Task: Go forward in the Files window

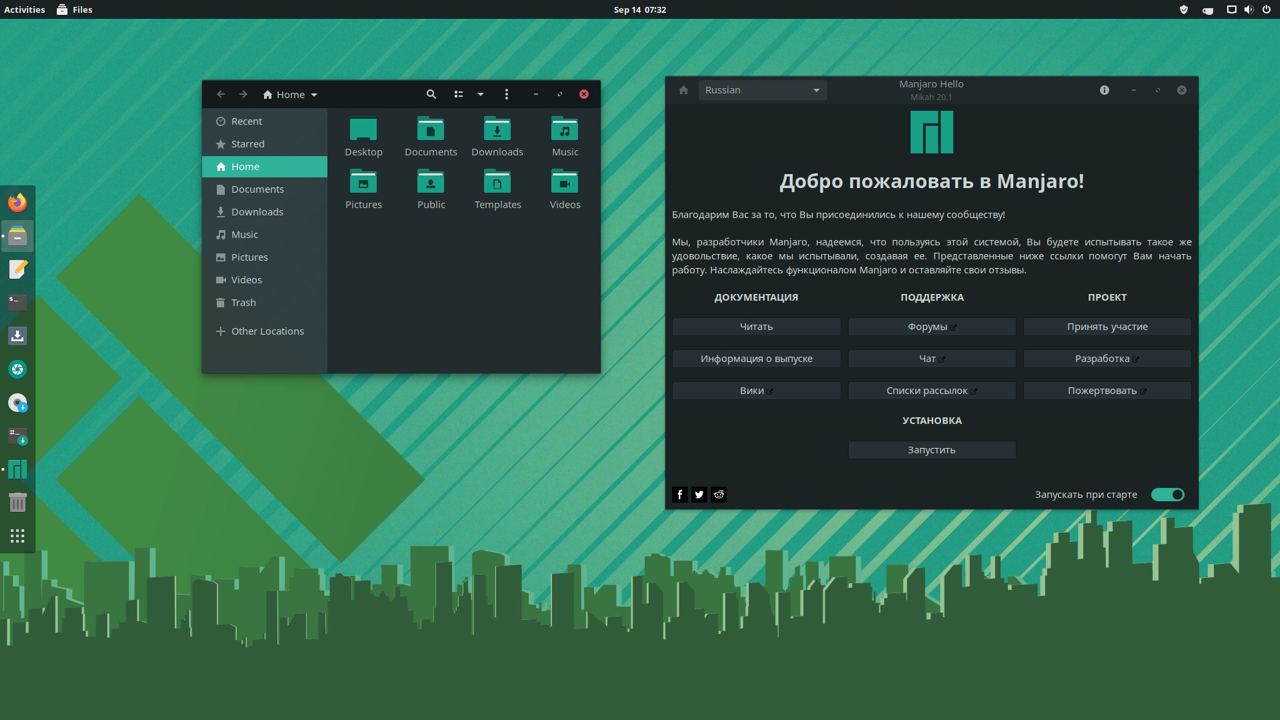Action: (243, 94)
